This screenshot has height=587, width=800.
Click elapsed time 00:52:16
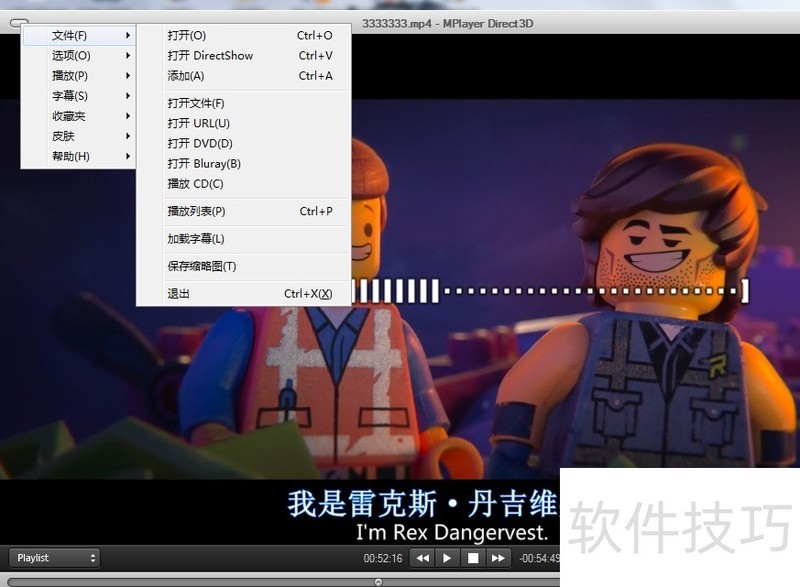pos(383,558)
